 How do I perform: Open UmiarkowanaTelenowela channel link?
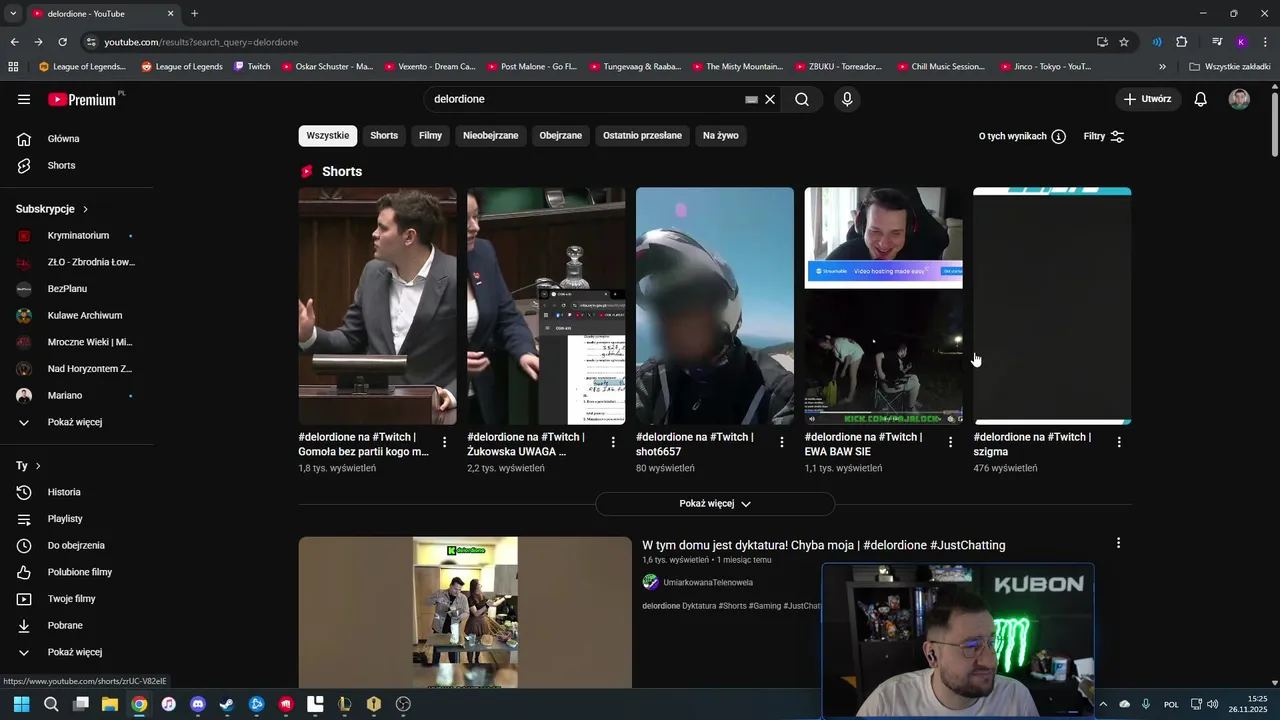tap(708, 582)
